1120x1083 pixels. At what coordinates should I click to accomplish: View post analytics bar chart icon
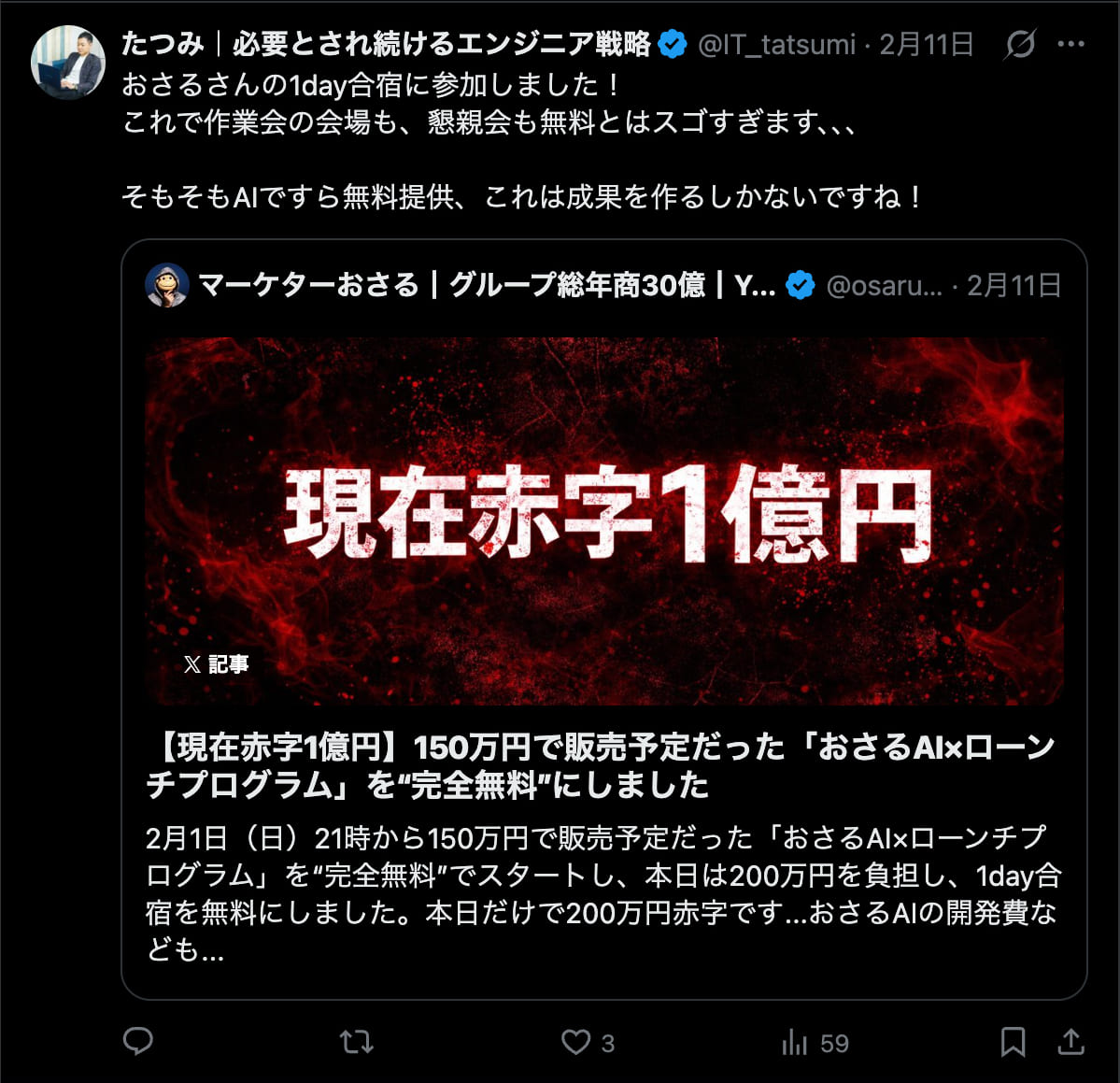point(794,1042)
